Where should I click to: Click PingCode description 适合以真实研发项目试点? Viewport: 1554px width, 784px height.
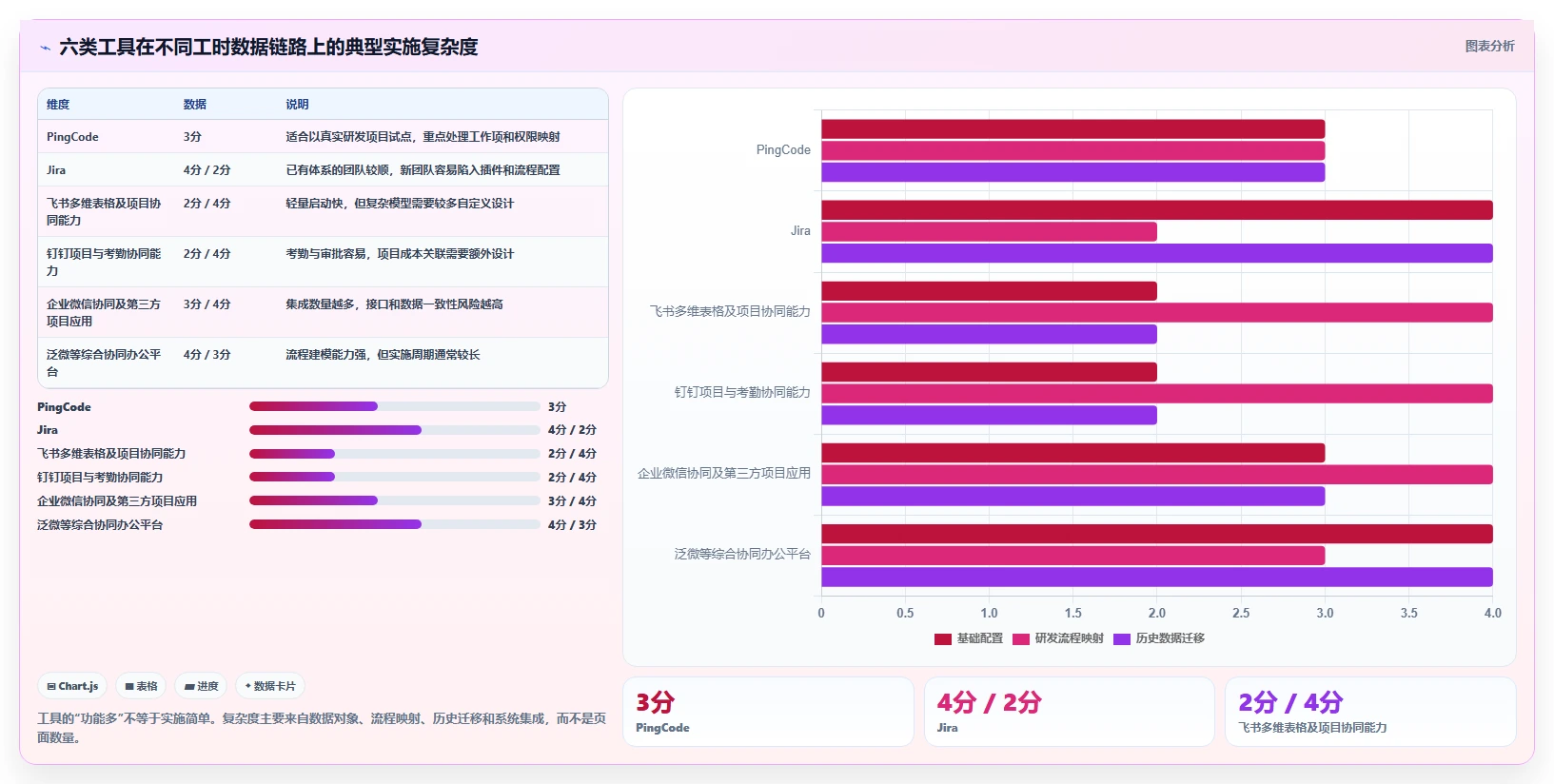pos(423,137)
